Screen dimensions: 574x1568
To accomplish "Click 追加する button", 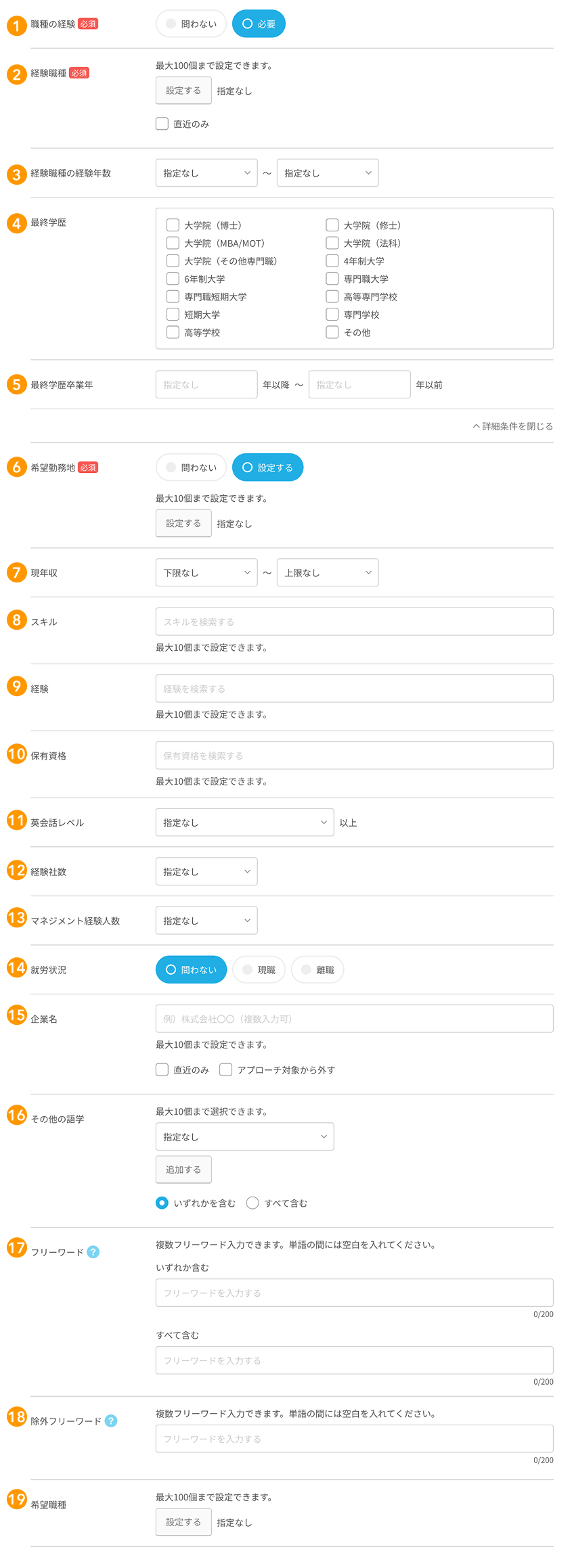I will click(x=183, y=1170).
